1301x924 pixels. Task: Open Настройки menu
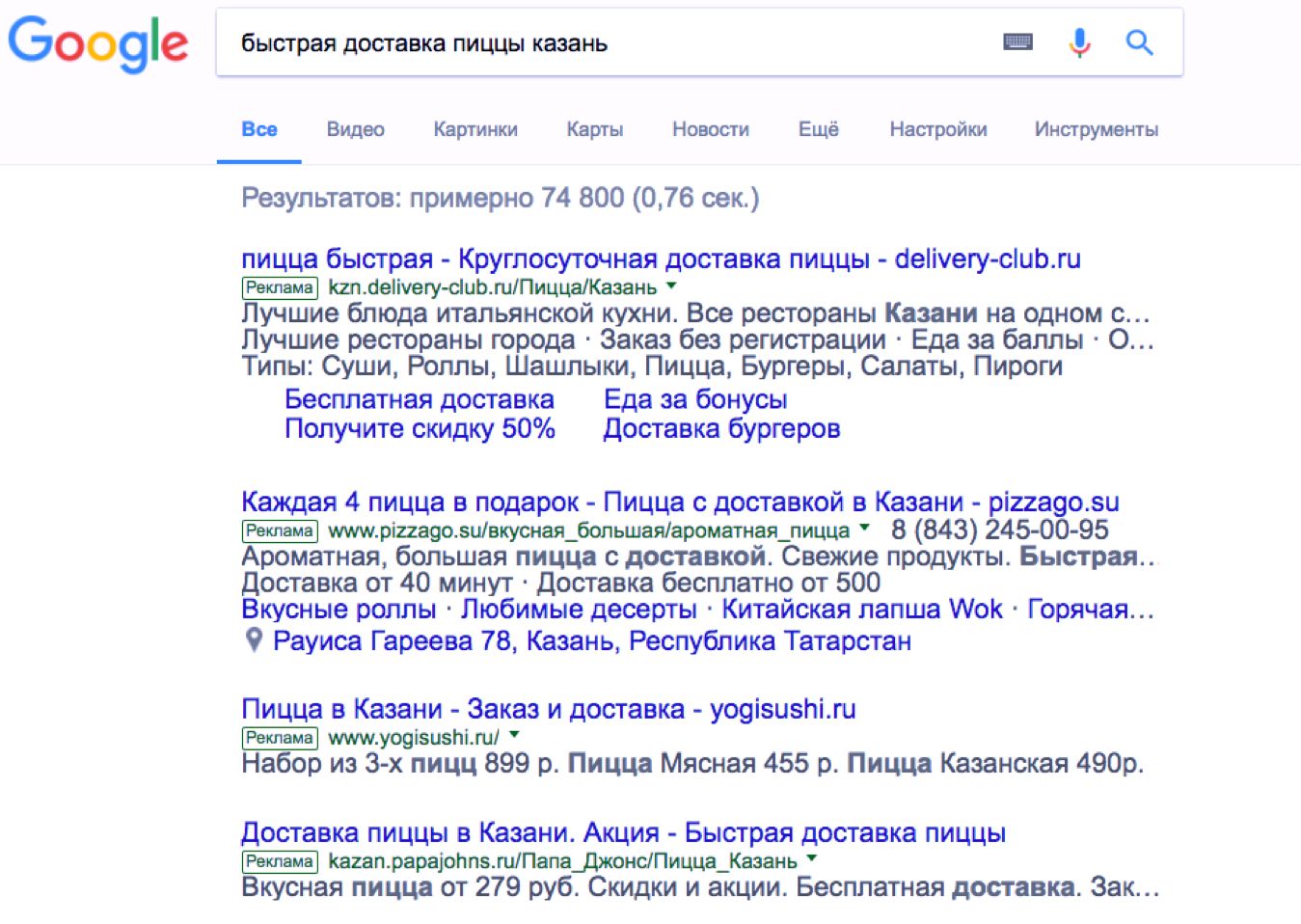(x=938, y=129)
